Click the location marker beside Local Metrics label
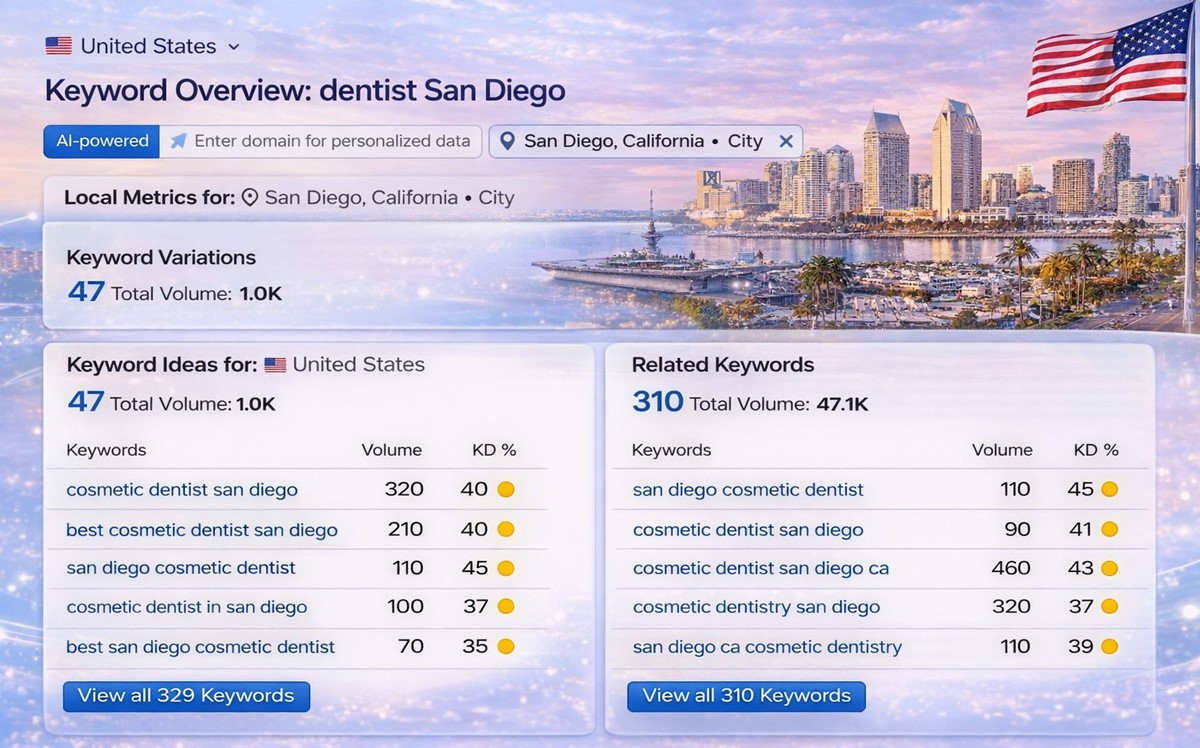Screen dimensions: 1200x748 click(251, 197)
